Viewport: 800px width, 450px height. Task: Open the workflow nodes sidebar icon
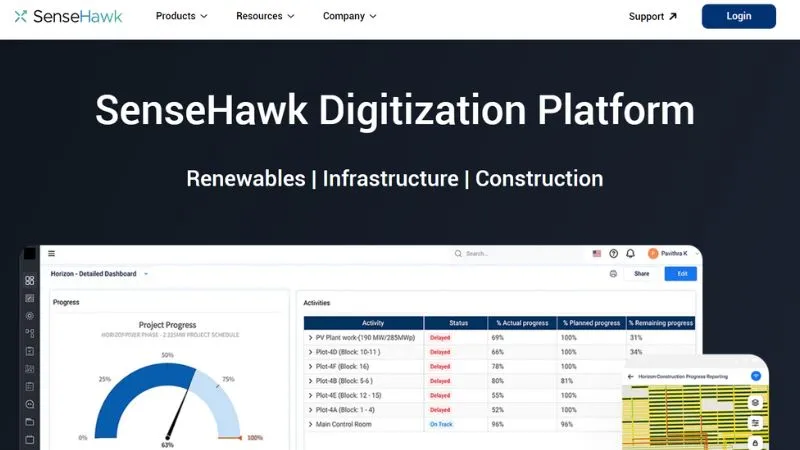(x=30, y=333)
